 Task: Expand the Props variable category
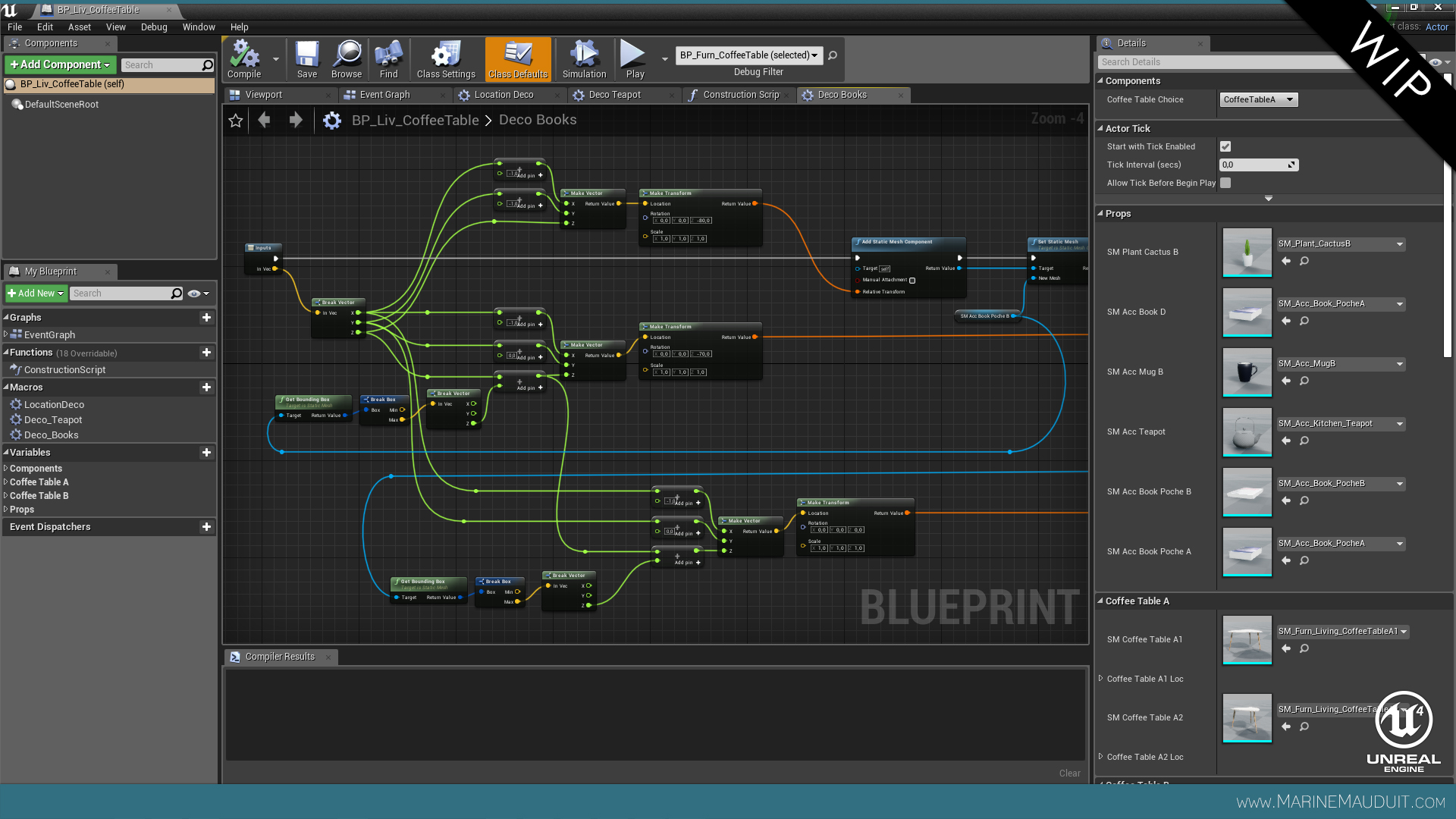coord(6,510)
